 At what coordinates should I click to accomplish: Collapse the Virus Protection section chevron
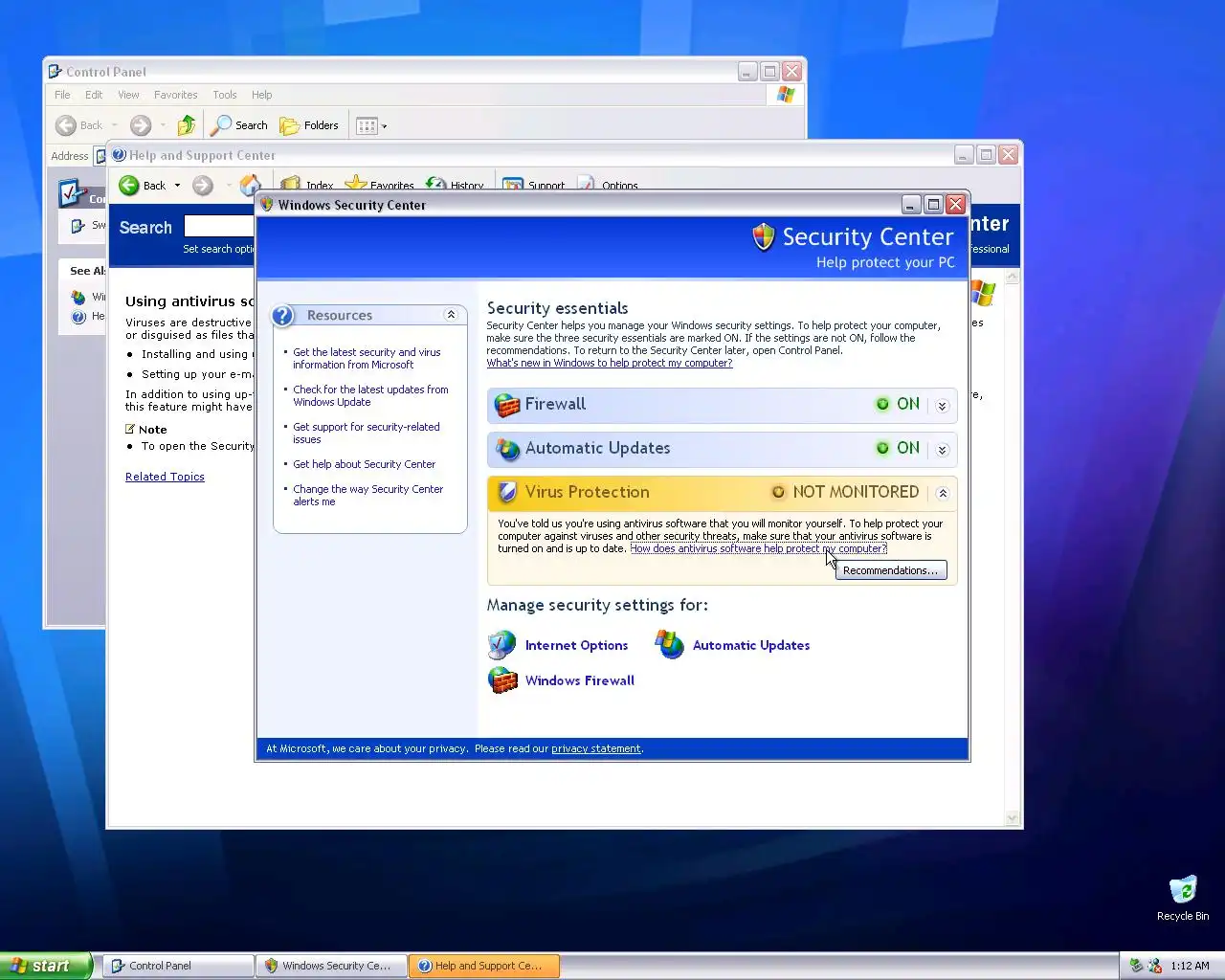[x=942, y=494]
